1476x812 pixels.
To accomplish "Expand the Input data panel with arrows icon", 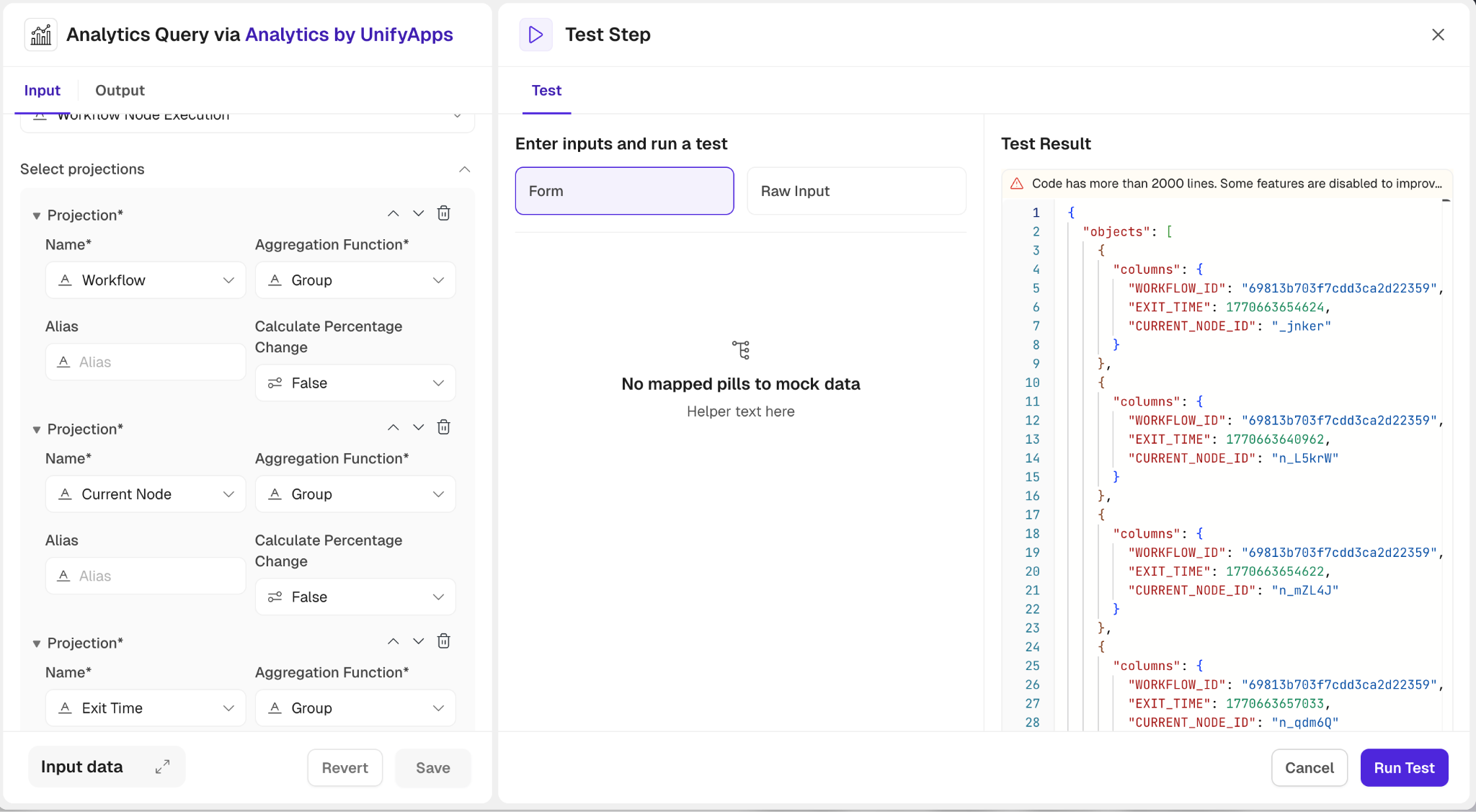I will (x=163, y=767).
